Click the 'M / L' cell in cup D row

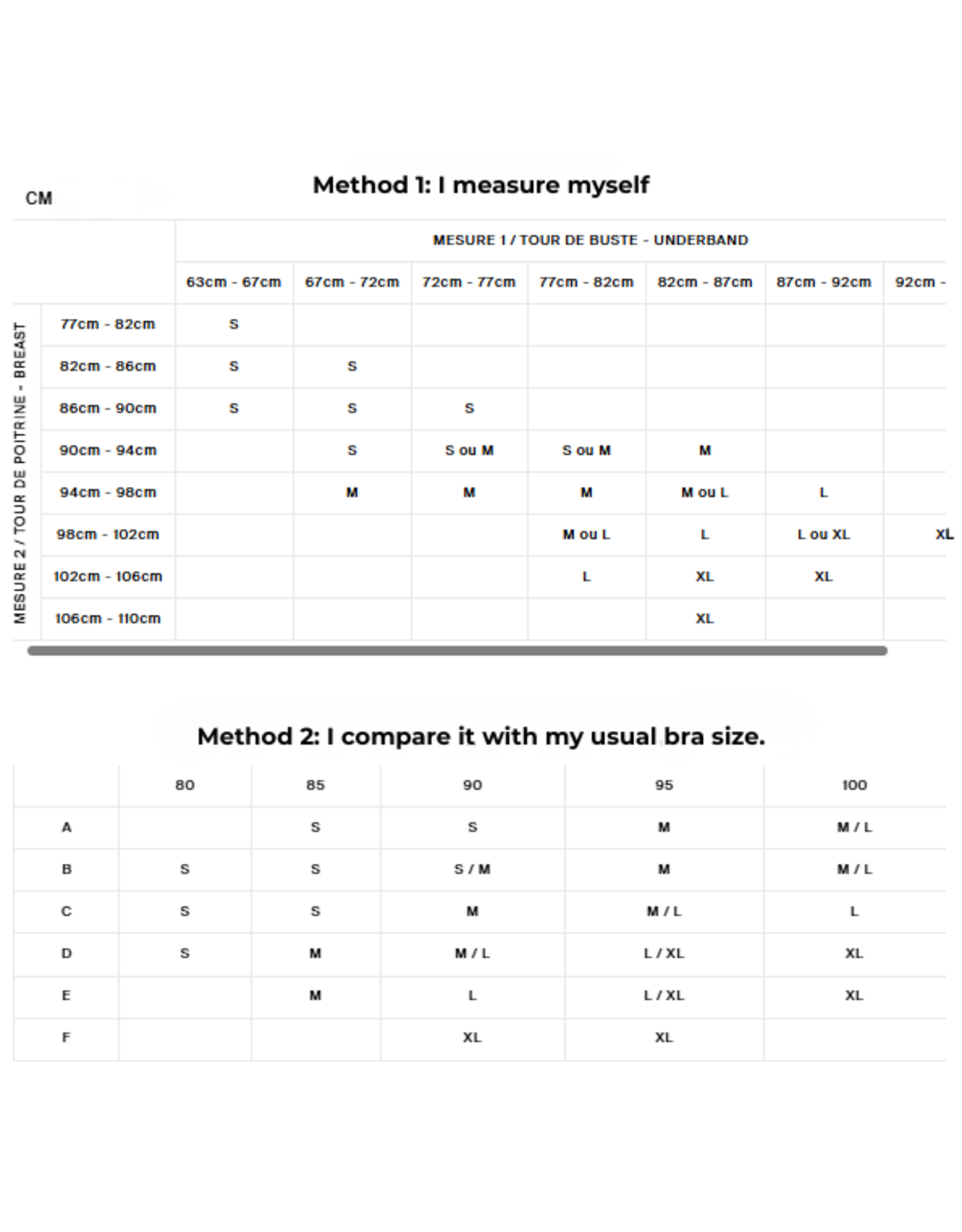pos(472,953)
